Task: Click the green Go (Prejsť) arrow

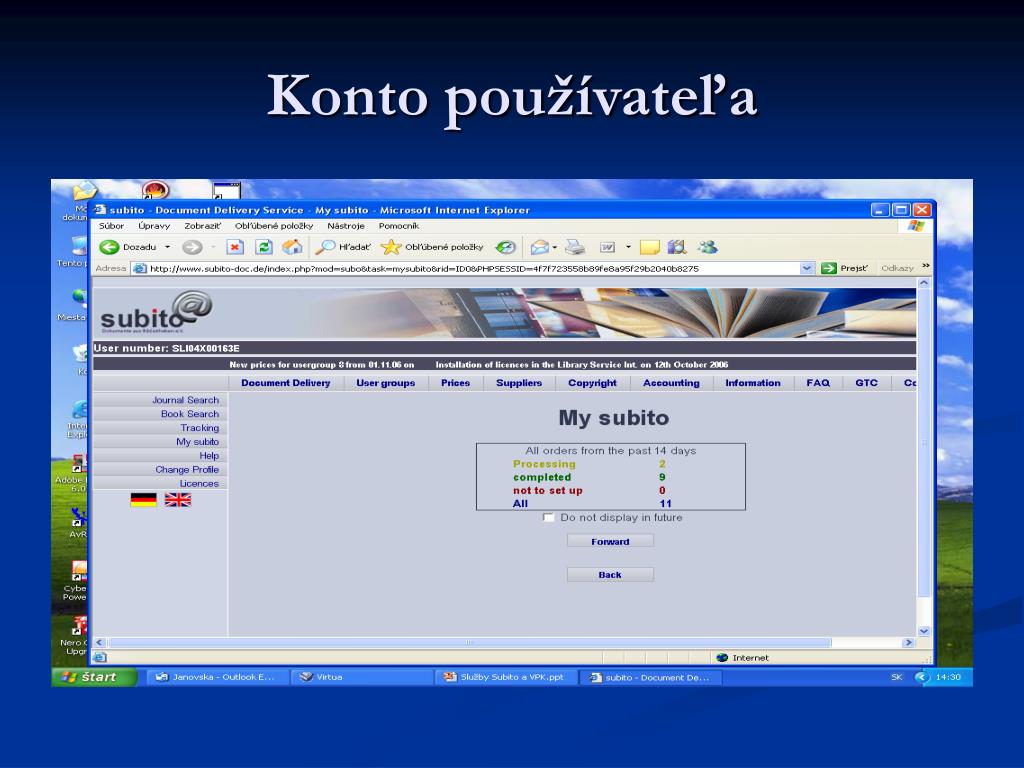Action: pyautogui.click(x=829, y=268)
